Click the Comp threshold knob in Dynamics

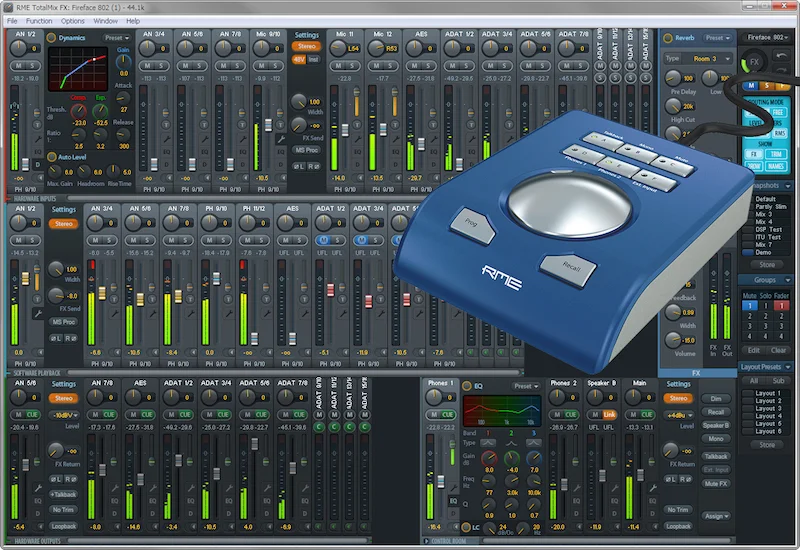[x=79, y=111]
